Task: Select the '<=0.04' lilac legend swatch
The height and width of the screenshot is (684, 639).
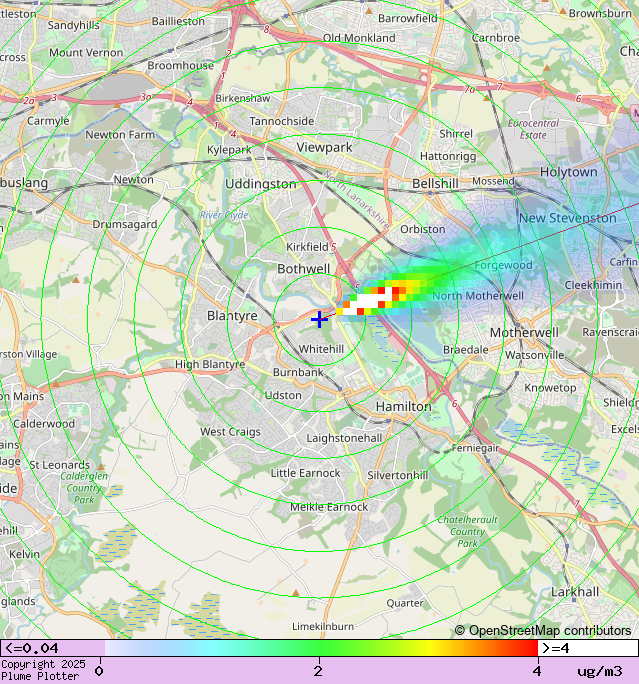Action: [52, 648]
